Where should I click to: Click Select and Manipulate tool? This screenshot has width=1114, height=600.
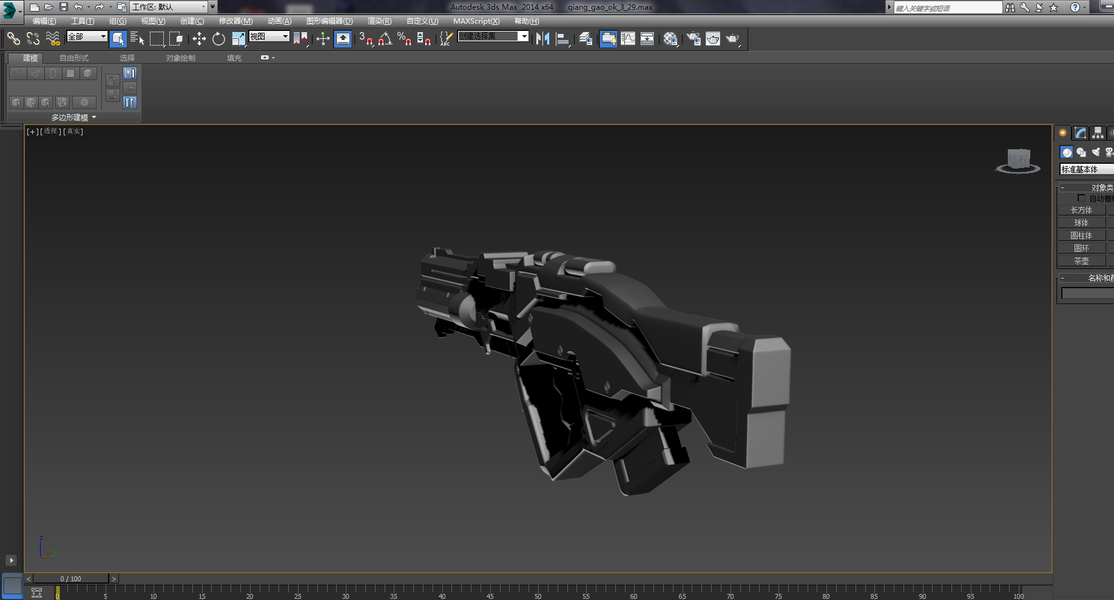(323, 38)
